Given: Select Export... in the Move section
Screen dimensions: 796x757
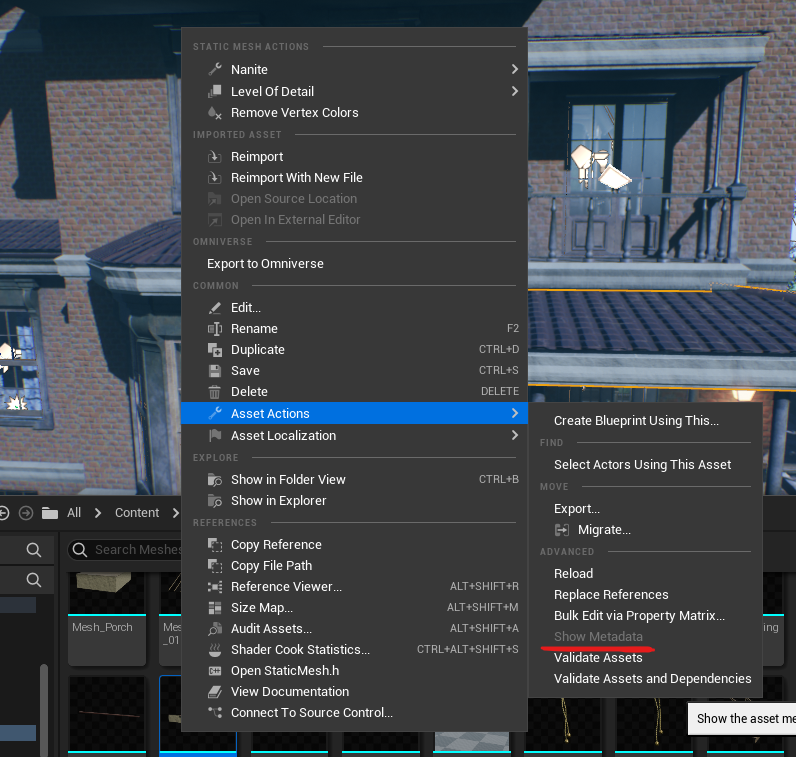Looking at the screenshot, I should click(x=645, y=509).
